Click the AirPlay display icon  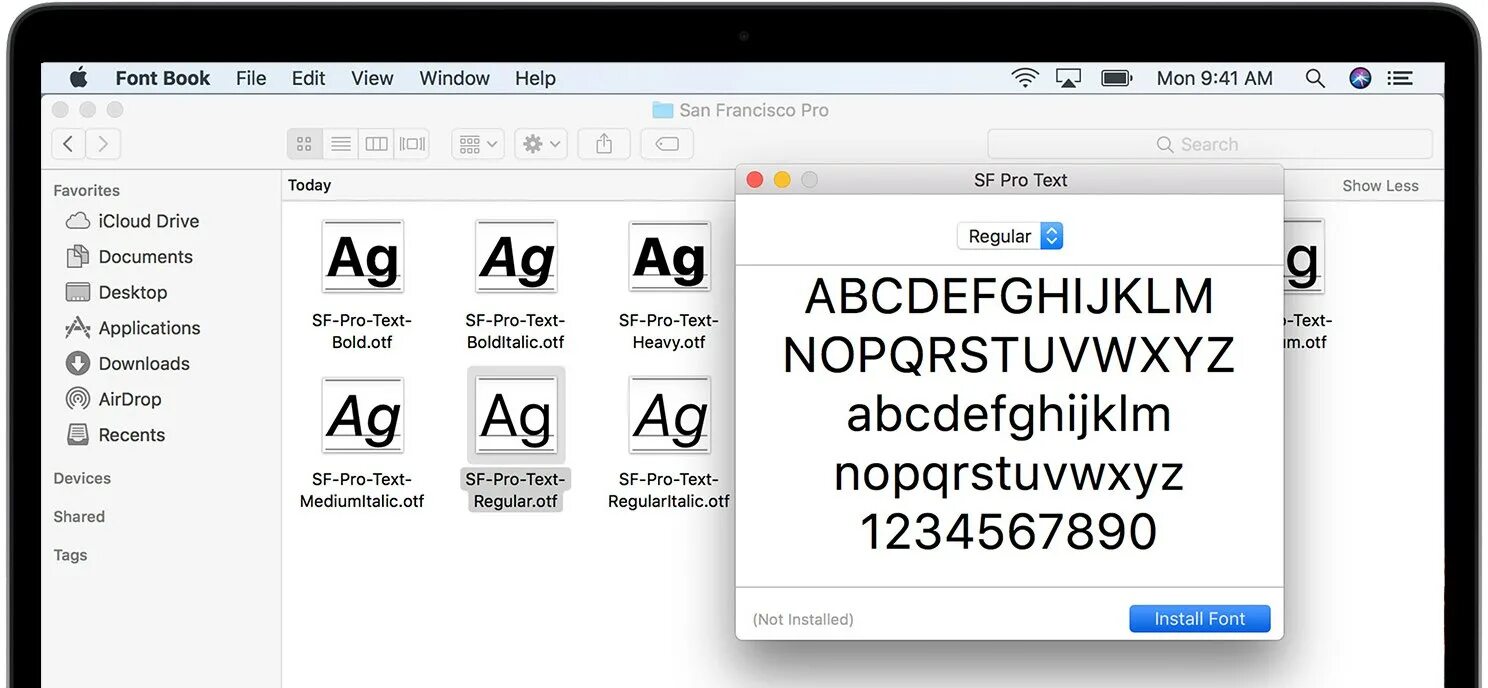coord(1069,78)
